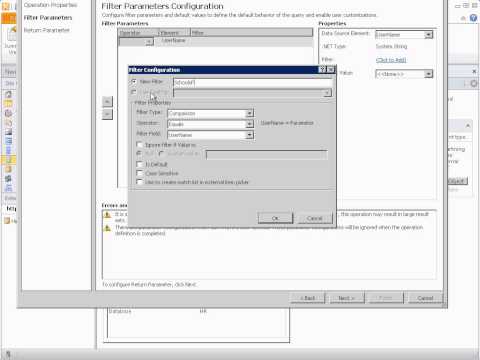Screen dimensions: 480x360
Task: Select the Custom value radio option
Action: (162, 153)
